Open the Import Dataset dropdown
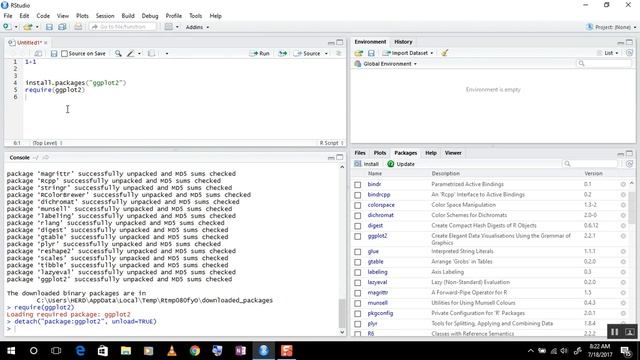 [x=408, y=53]
